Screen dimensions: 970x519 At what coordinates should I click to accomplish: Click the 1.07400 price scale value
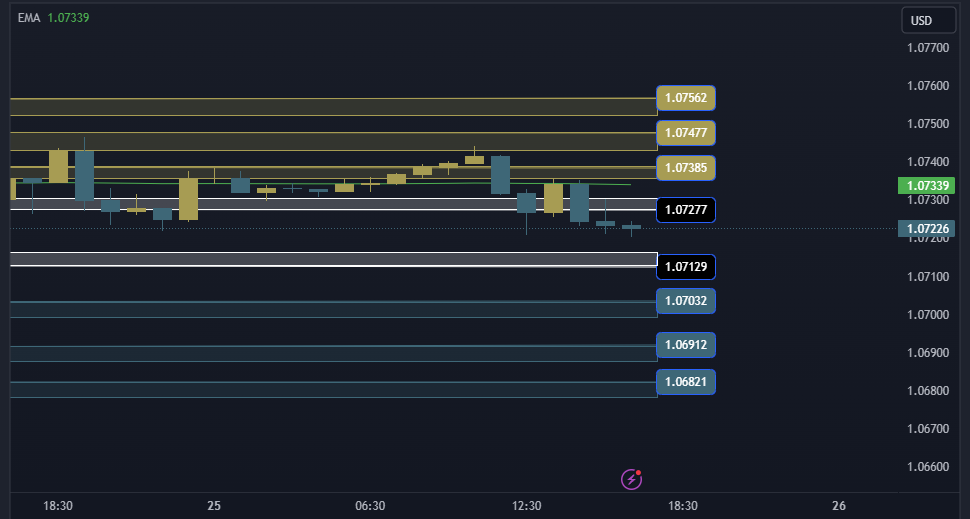(928, 162)
